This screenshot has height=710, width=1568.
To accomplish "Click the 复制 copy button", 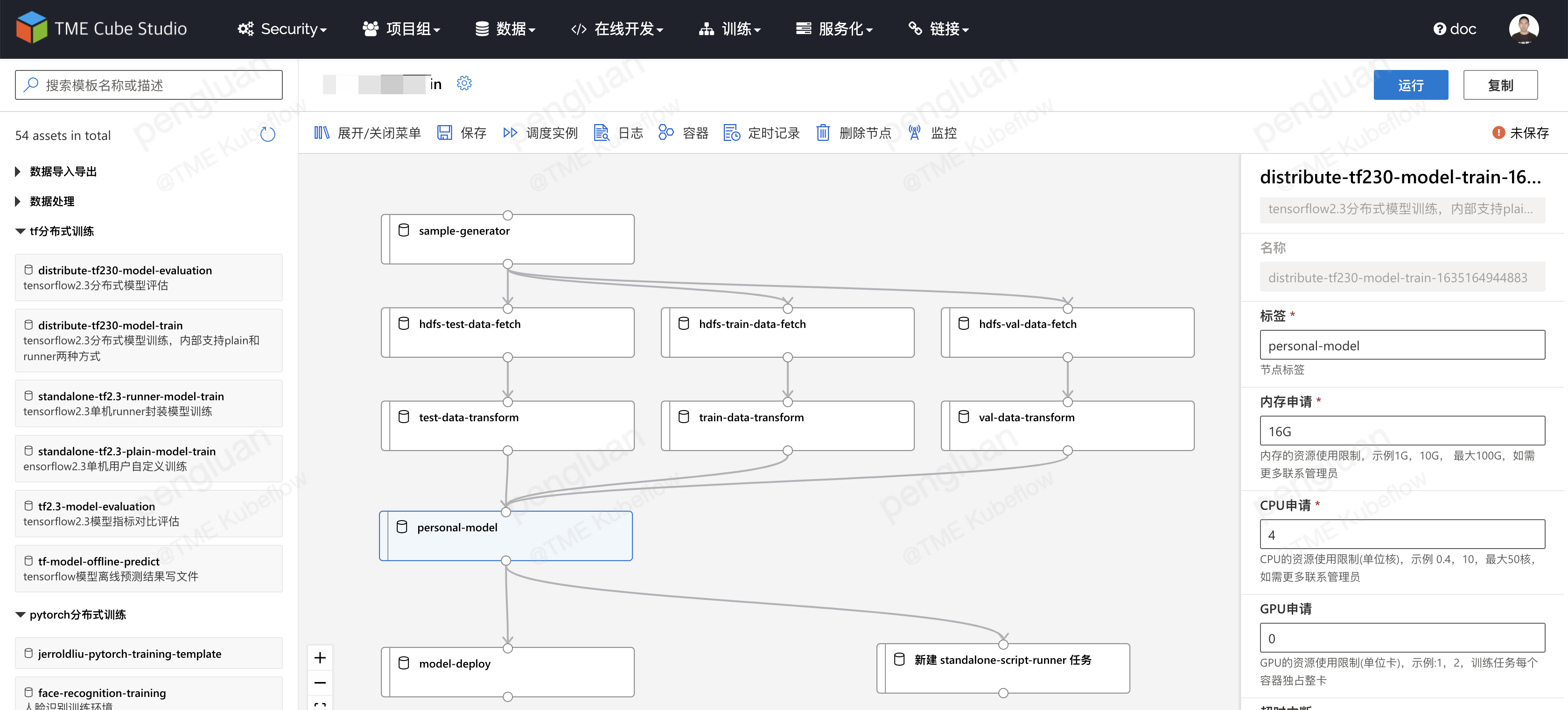I will tap(1499, 85).
